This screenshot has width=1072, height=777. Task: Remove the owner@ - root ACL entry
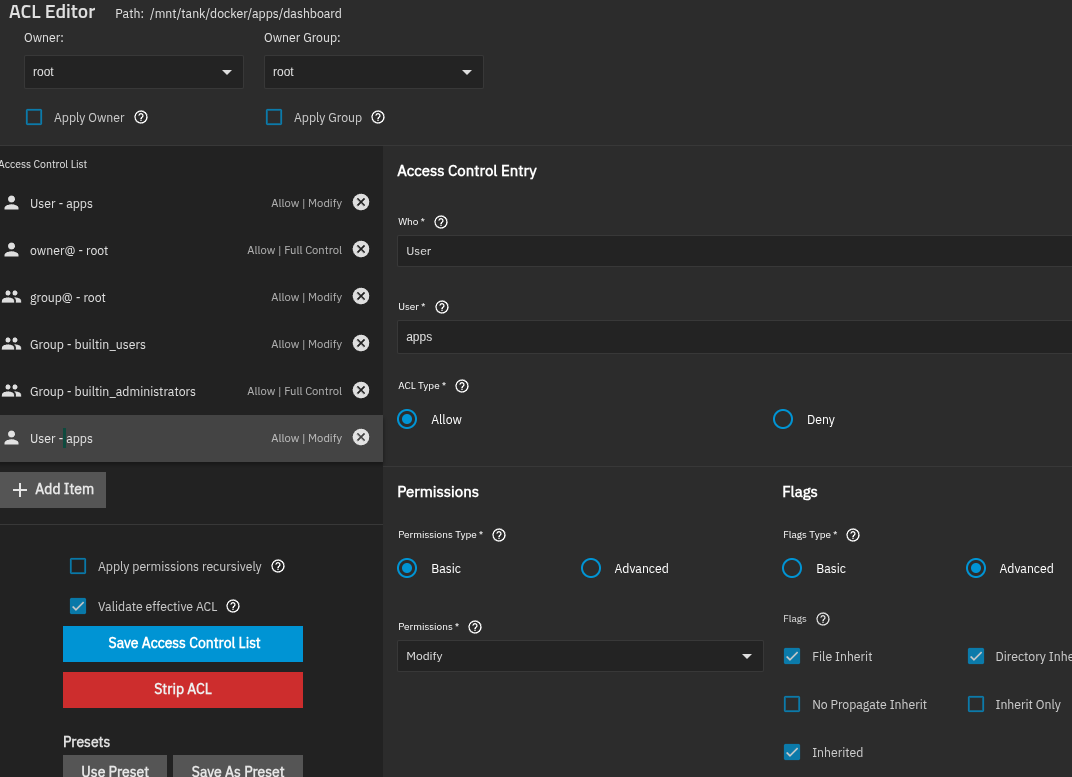tap(361, 250)
